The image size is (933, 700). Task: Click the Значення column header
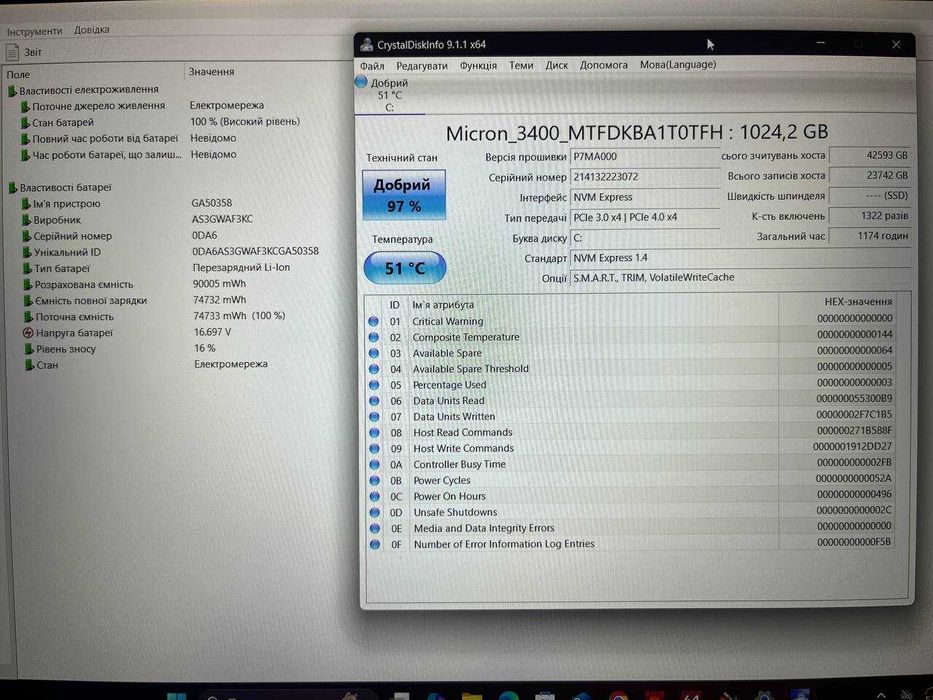coord(211,71)
